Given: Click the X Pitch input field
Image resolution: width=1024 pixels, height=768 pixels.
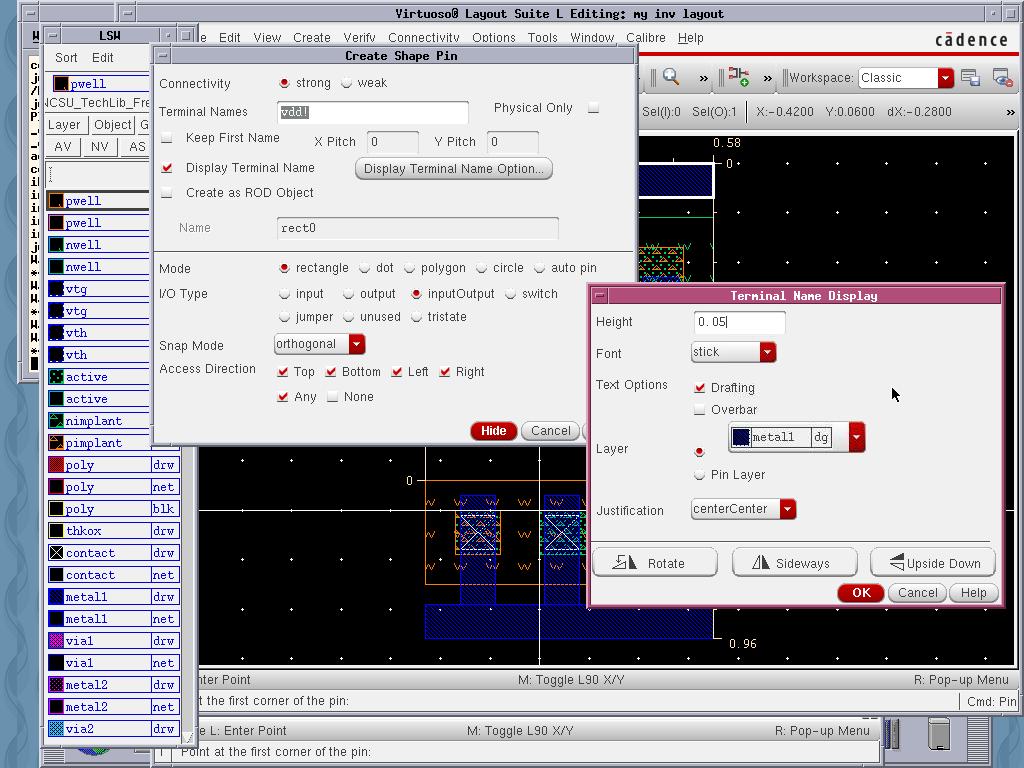Looking at the screenshot, I should 392,142.
